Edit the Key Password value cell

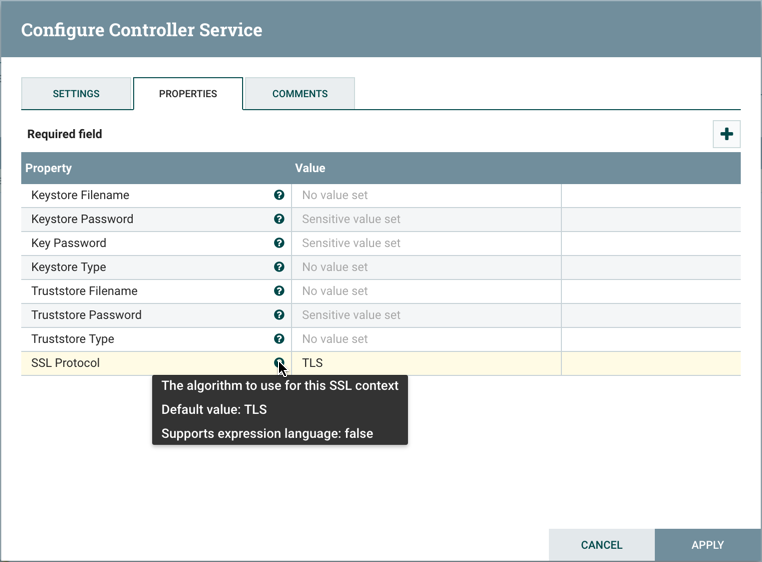pos(426,243)
